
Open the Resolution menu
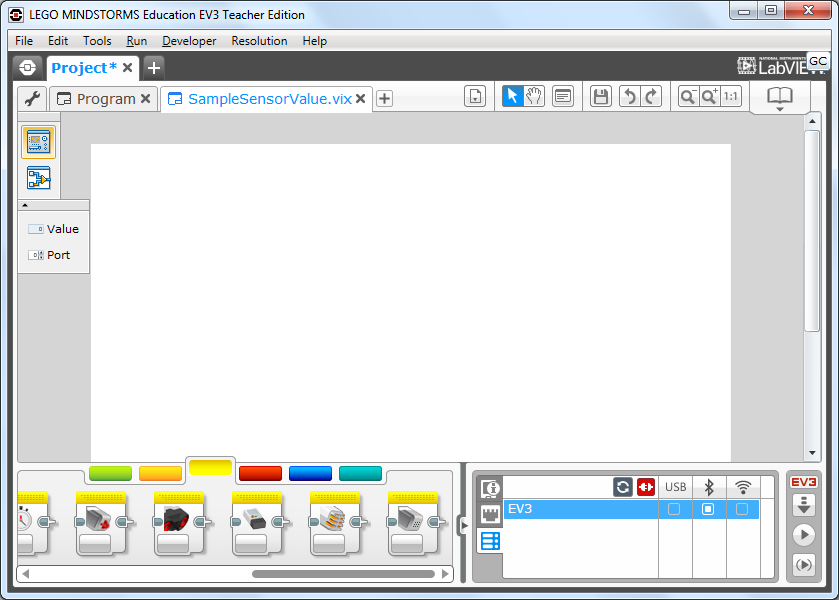[259, 41]
